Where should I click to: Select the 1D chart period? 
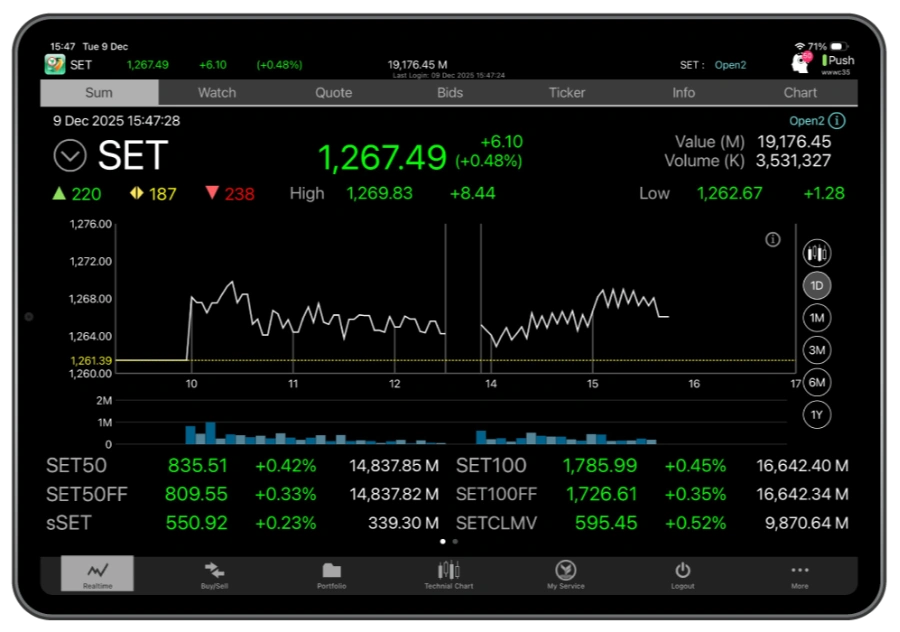click(817, 286)
